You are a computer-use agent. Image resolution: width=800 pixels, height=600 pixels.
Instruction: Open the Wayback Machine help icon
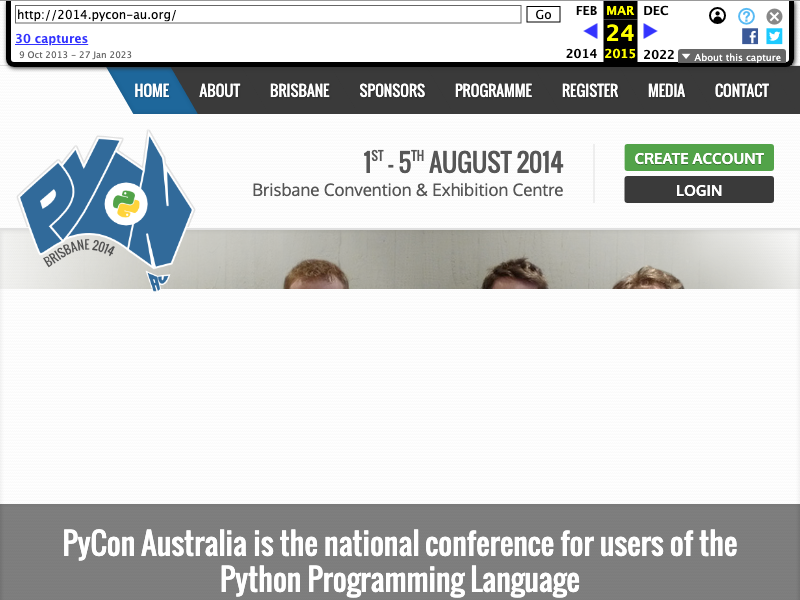746,16
